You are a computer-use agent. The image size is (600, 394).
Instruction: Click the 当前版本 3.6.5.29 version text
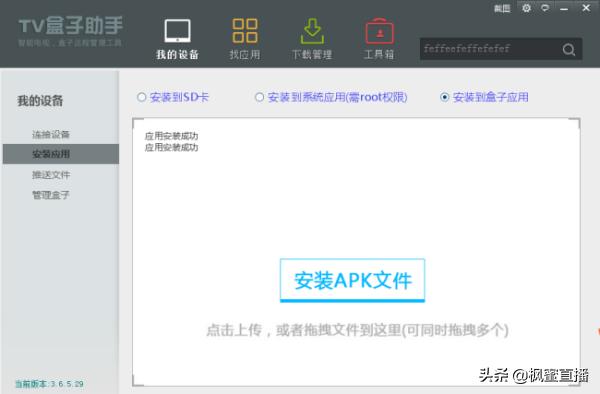[49, 384]
